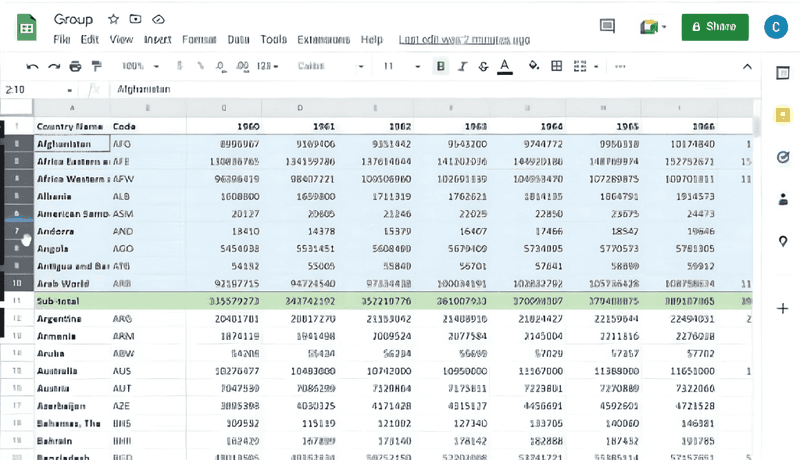Image resolution: width=800 pixels, height=460 pixels.
Task: Toggle italic formatting
Action: tap(462, 66)
